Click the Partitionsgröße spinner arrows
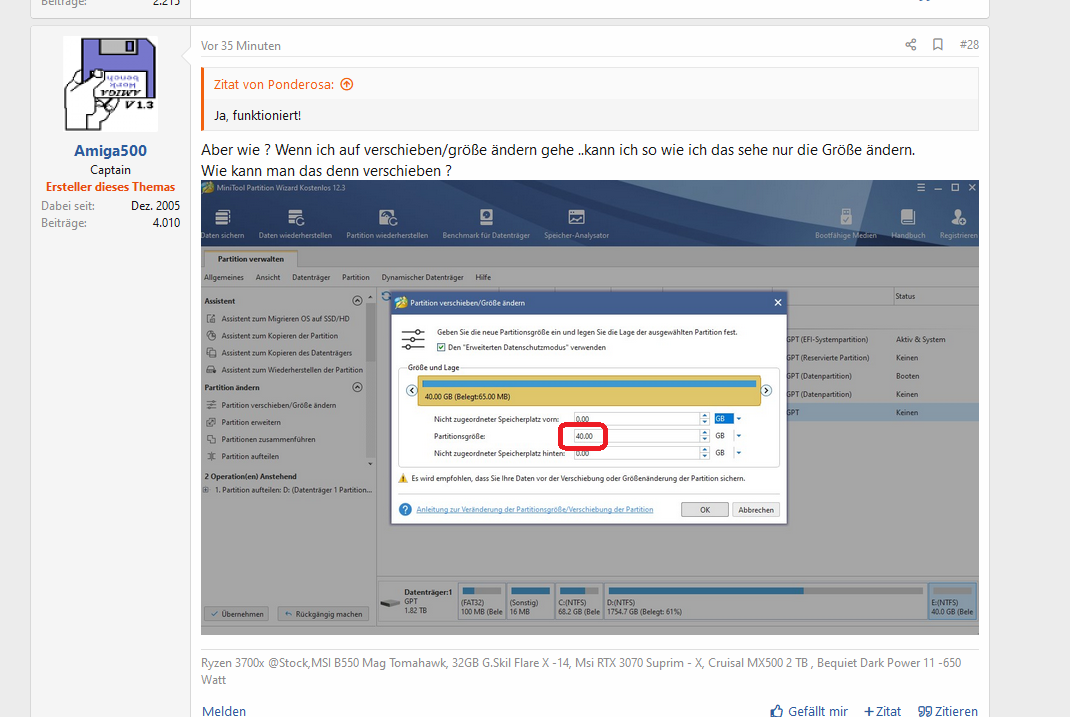 point(704,436)
